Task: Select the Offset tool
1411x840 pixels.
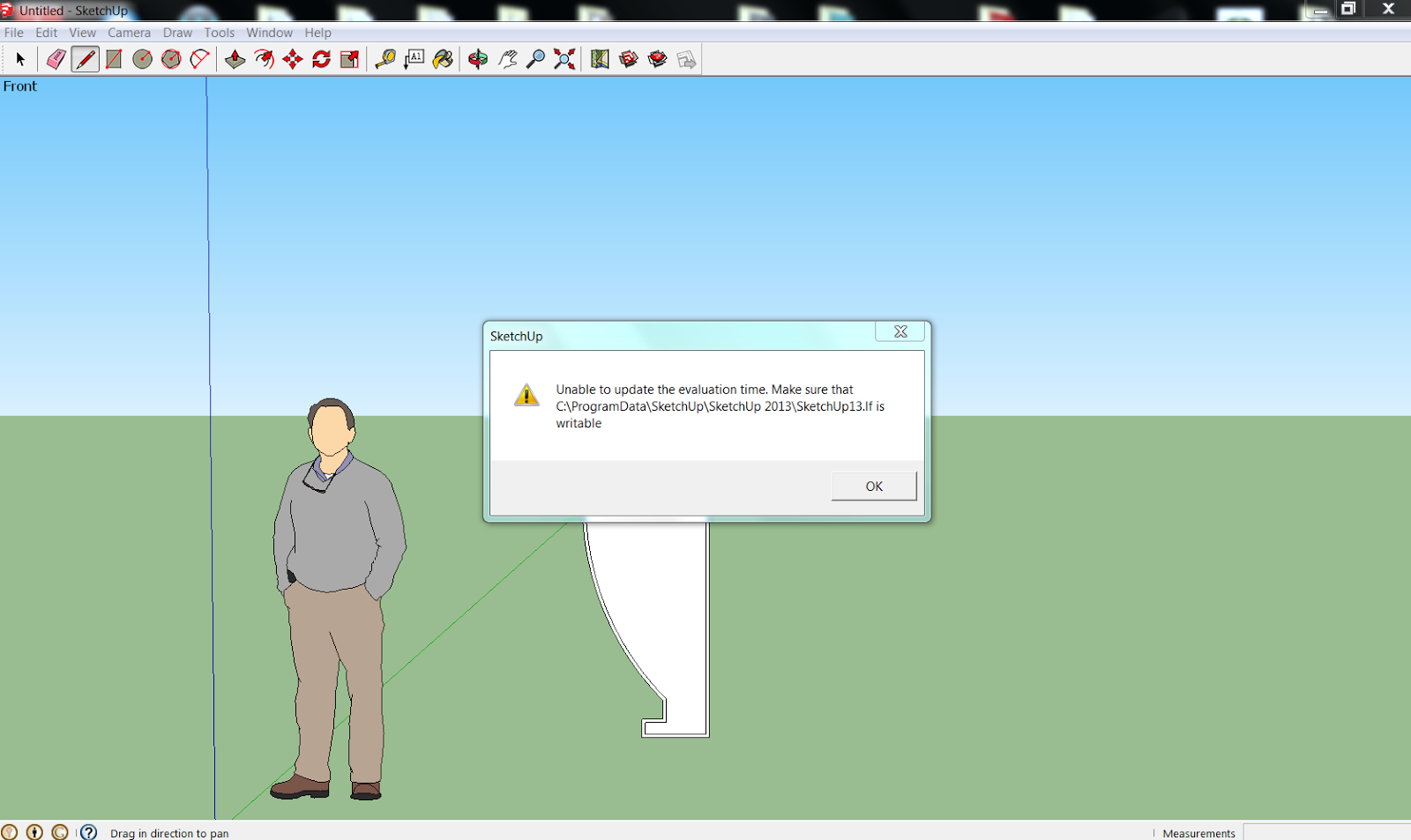Action: 264,59
